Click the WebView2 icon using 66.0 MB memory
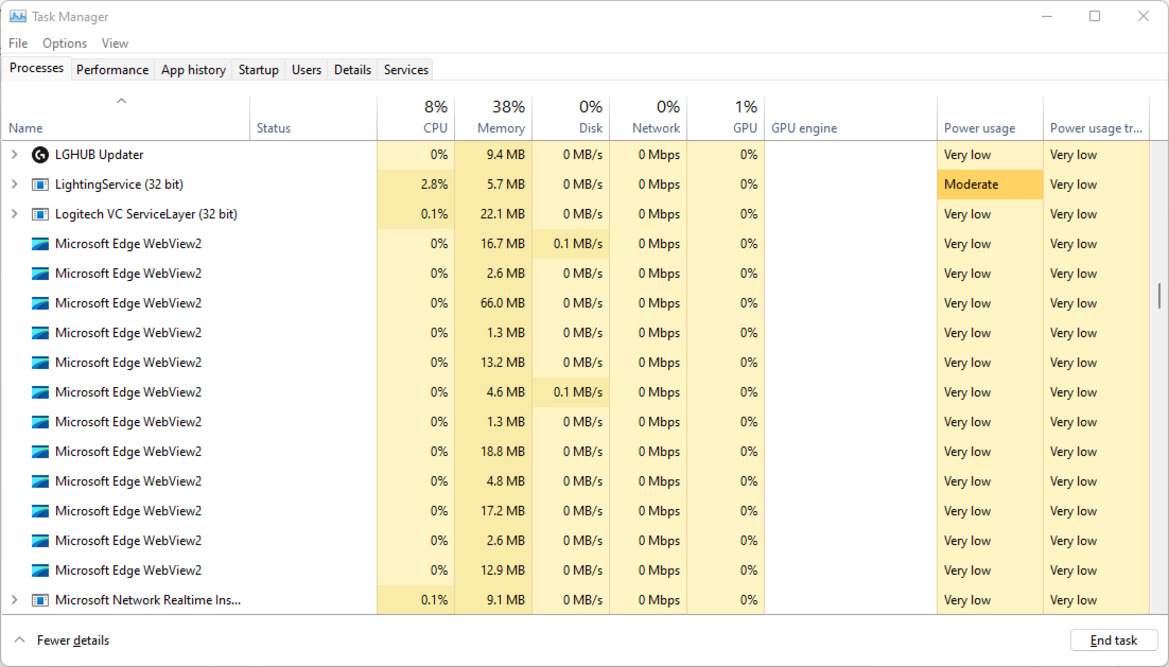The height and width of the screenshot is (667, 1169). (41, 302)
